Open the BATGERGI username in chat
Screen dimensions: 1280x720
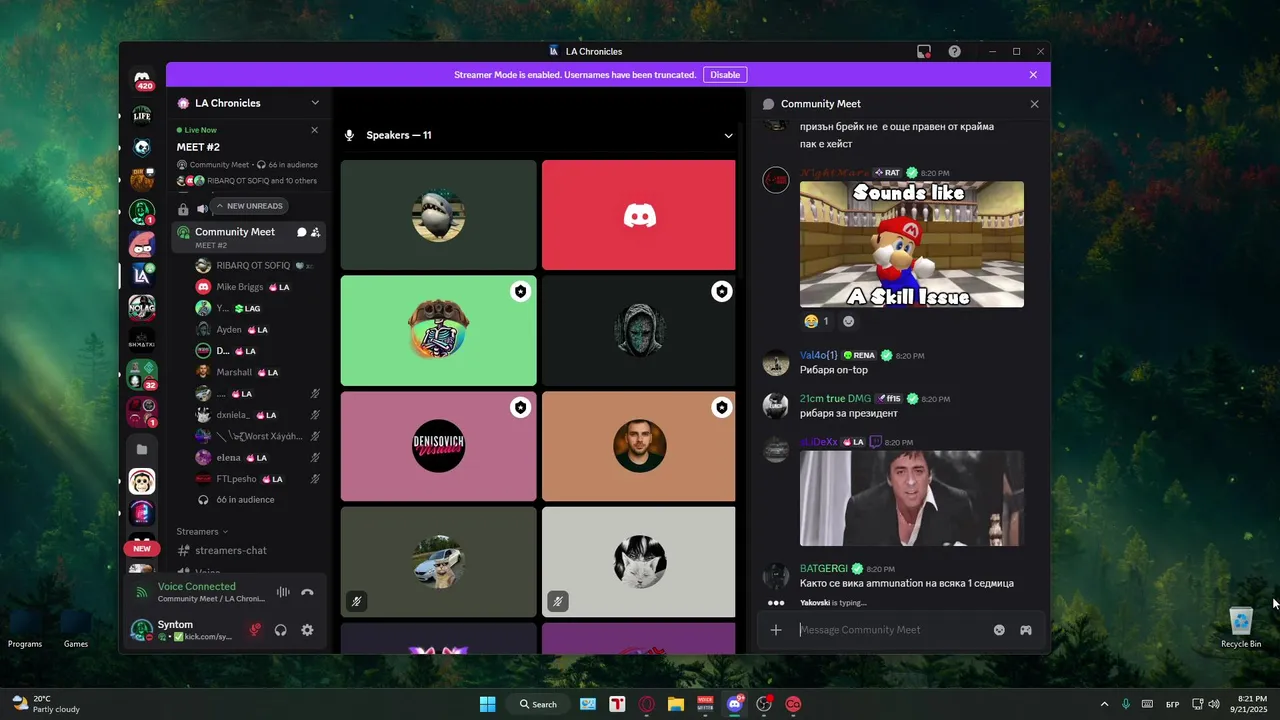click(x=824, y=568)
